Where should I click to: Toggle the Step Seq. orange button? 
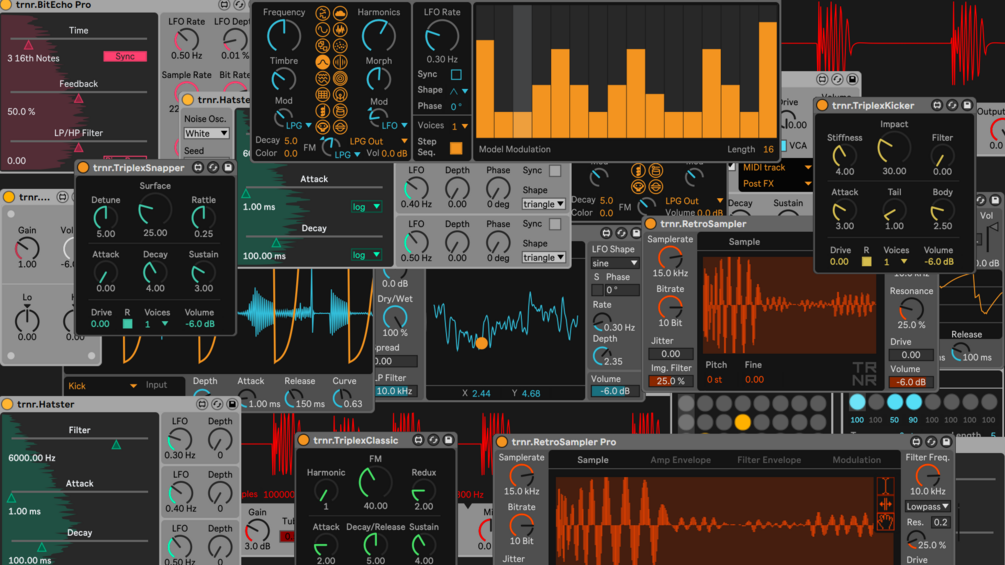click(456, 148)
